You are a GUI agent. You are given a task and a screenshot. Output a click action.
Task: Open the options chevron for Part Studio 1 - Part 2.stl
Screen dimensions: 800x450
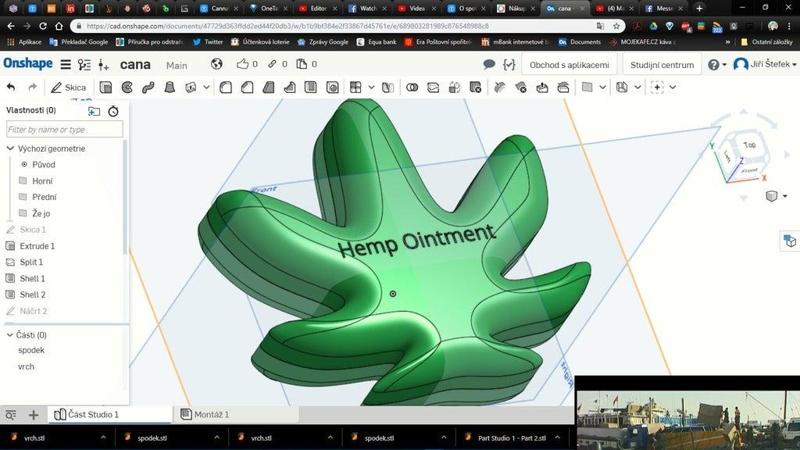(x=557, y=437)
